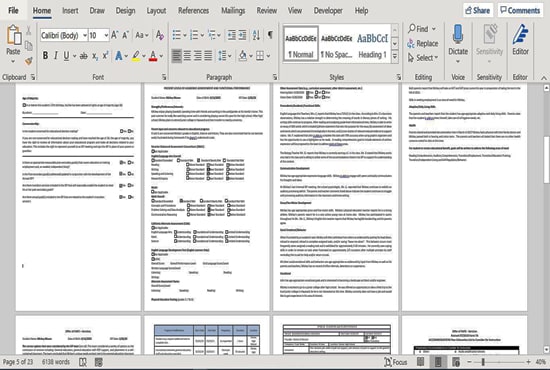Align text right

tap(198, 55)
